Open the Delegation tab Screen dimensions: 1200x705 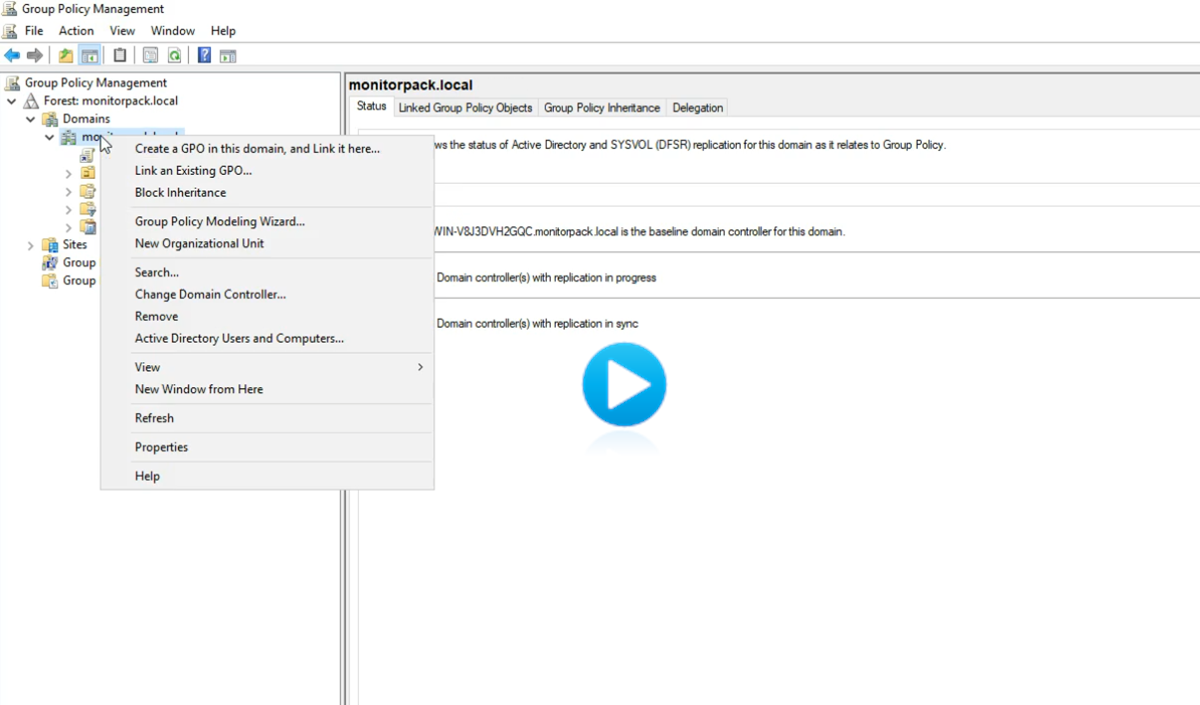click(697, 108)
